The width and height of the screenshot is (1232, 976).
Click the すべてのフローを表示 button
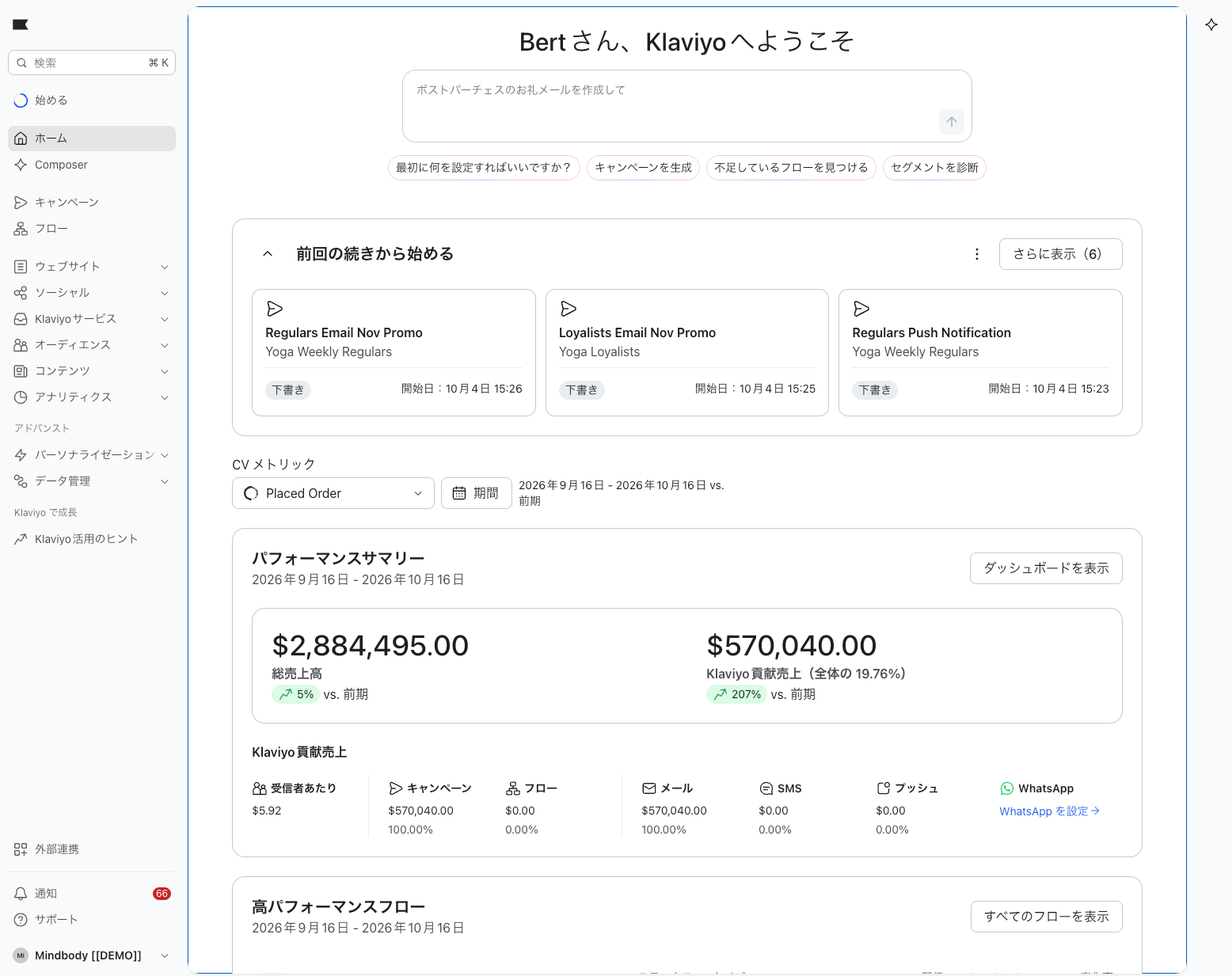pyautogui.click(x=1047, y=917)
